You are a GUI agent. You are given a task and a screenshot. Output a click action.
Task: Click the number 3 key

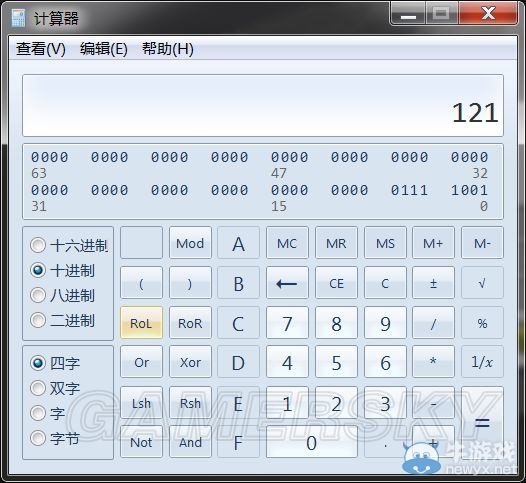click(x=385, y=402)
